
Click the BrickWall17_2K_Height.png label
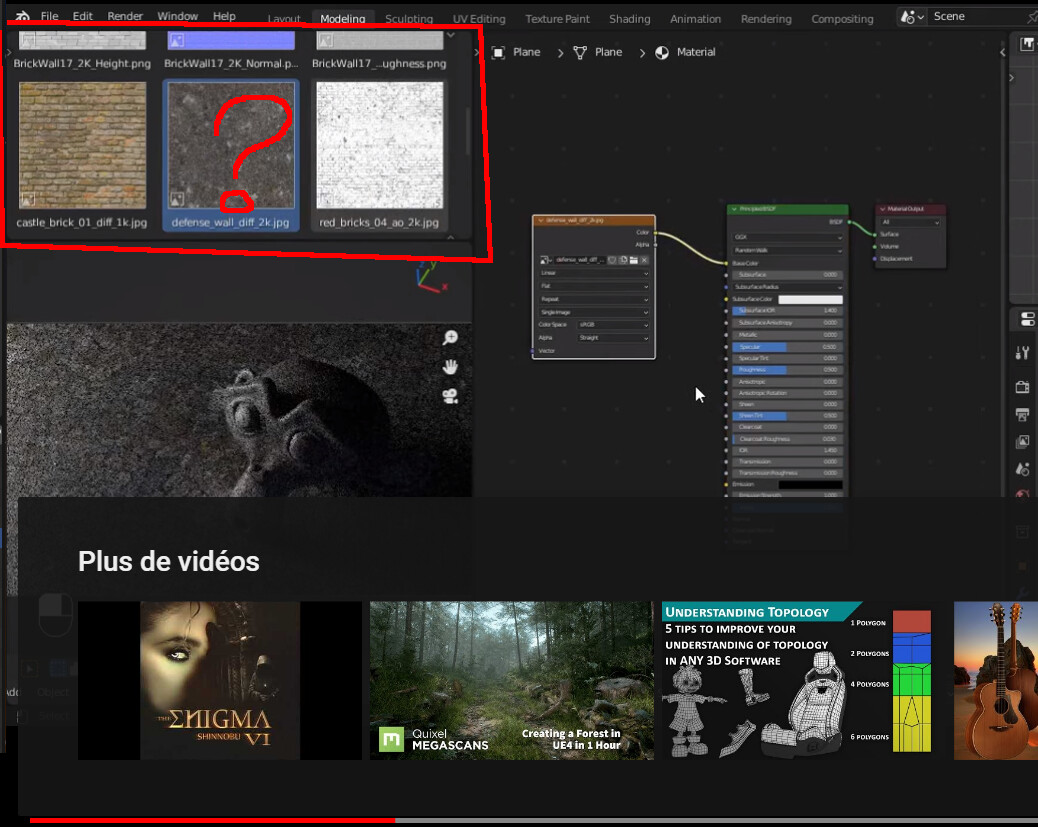(82, 64)
